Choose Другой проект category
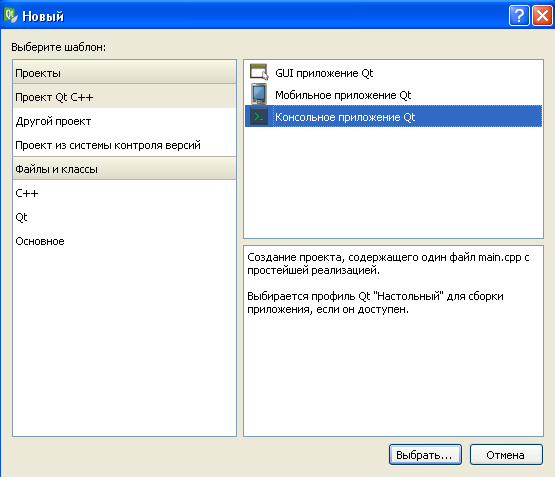This screenshot has height=477, width=555. pos(124,121)
